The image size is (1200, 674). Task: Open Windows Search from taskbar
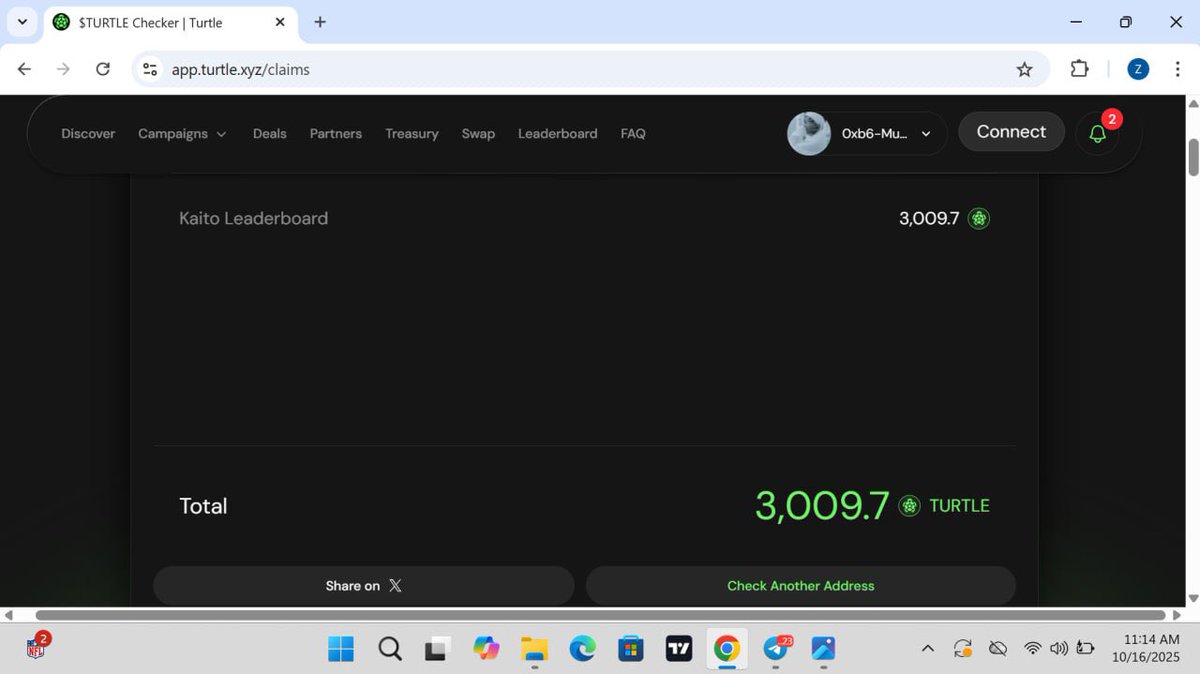coord(390,649)
